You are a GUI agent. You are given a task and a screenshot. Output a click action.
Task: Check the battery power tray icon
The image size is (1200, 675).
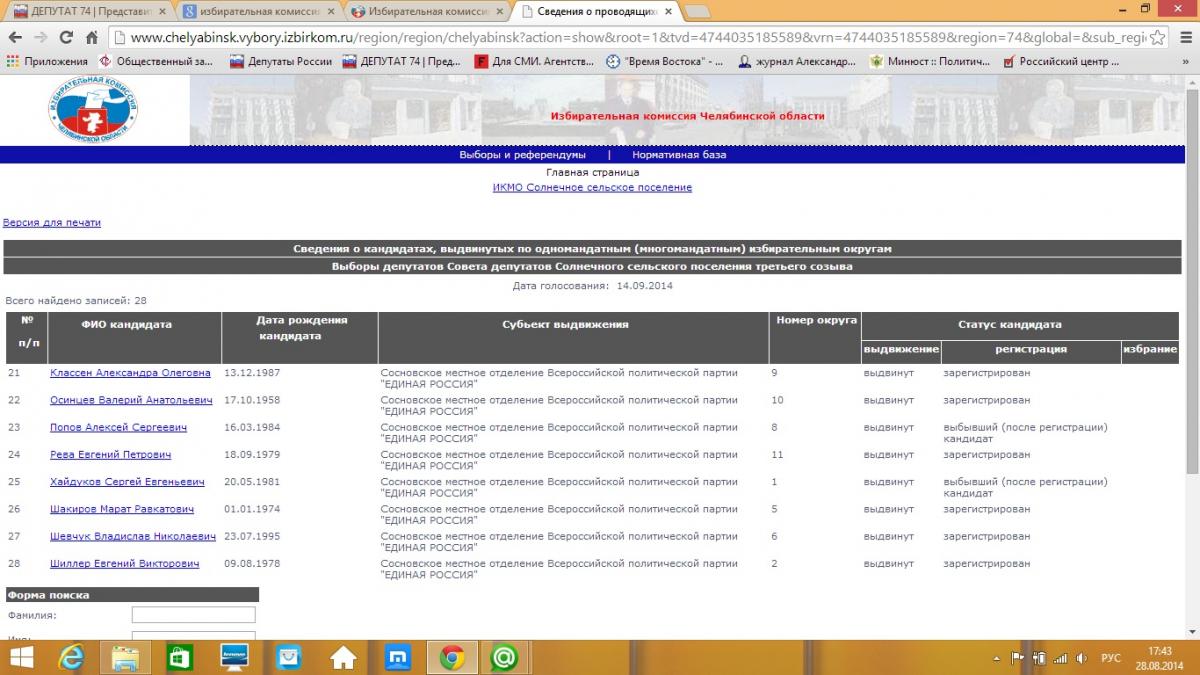click(x=1039, y=658)
